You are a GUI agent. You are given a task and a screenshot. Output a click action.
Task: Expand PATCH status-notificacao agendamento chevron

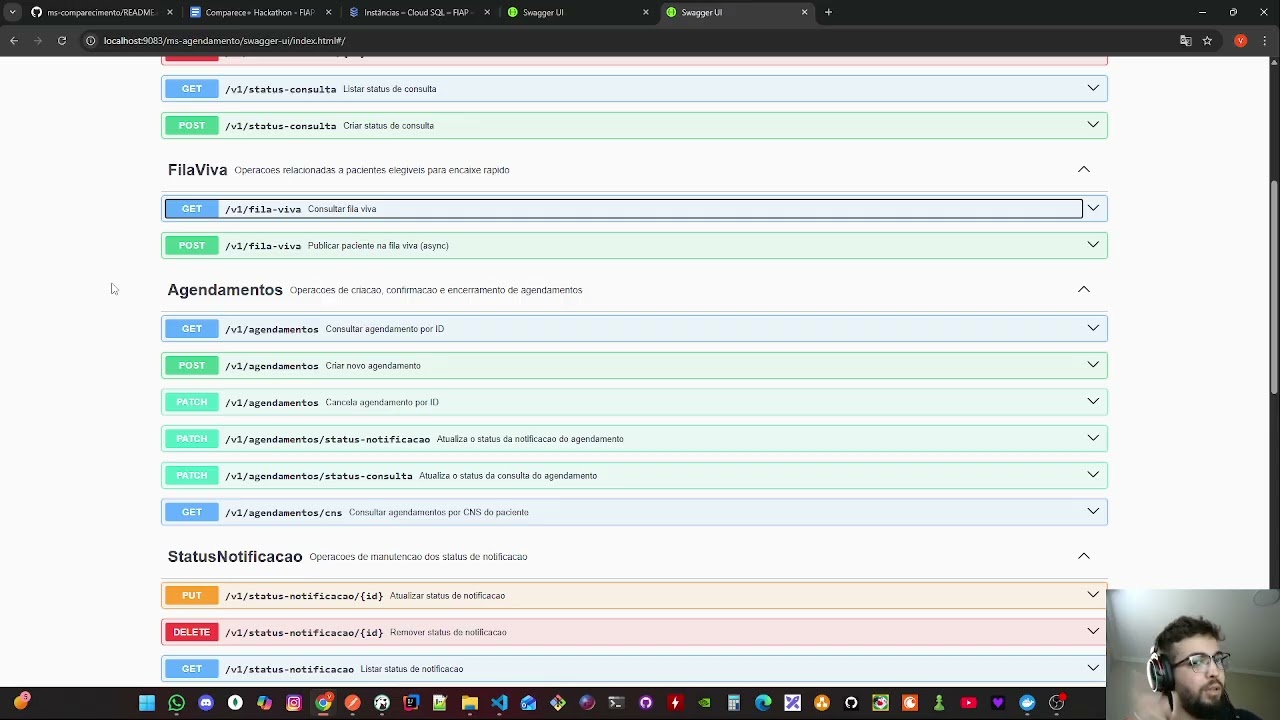(x=1093, y=438)
